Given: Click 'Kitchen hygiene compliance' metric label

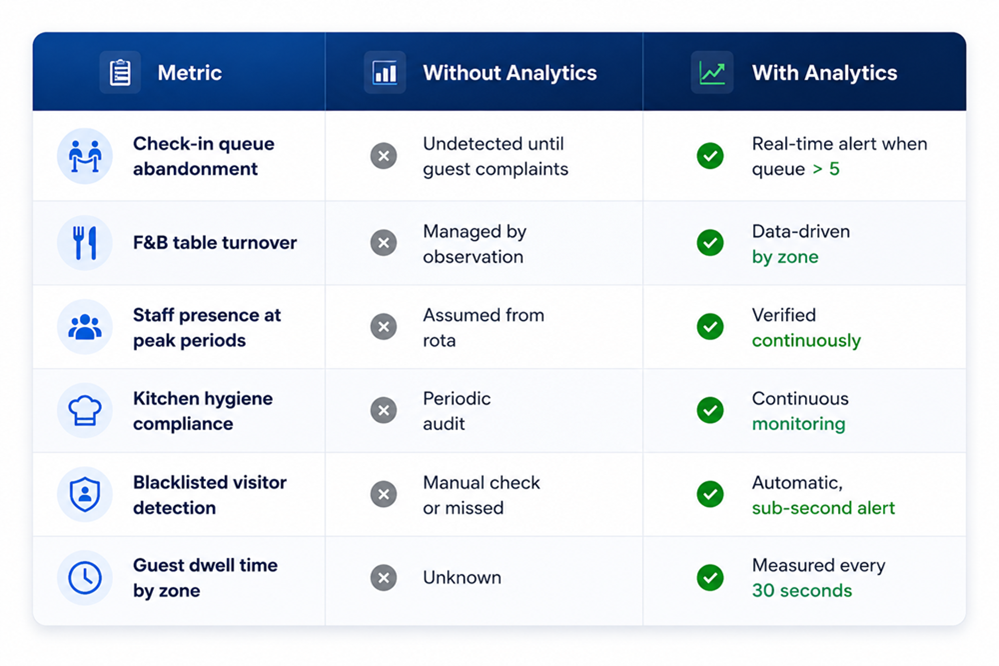Looking at the screenshot, I should (x=203, y=411).
